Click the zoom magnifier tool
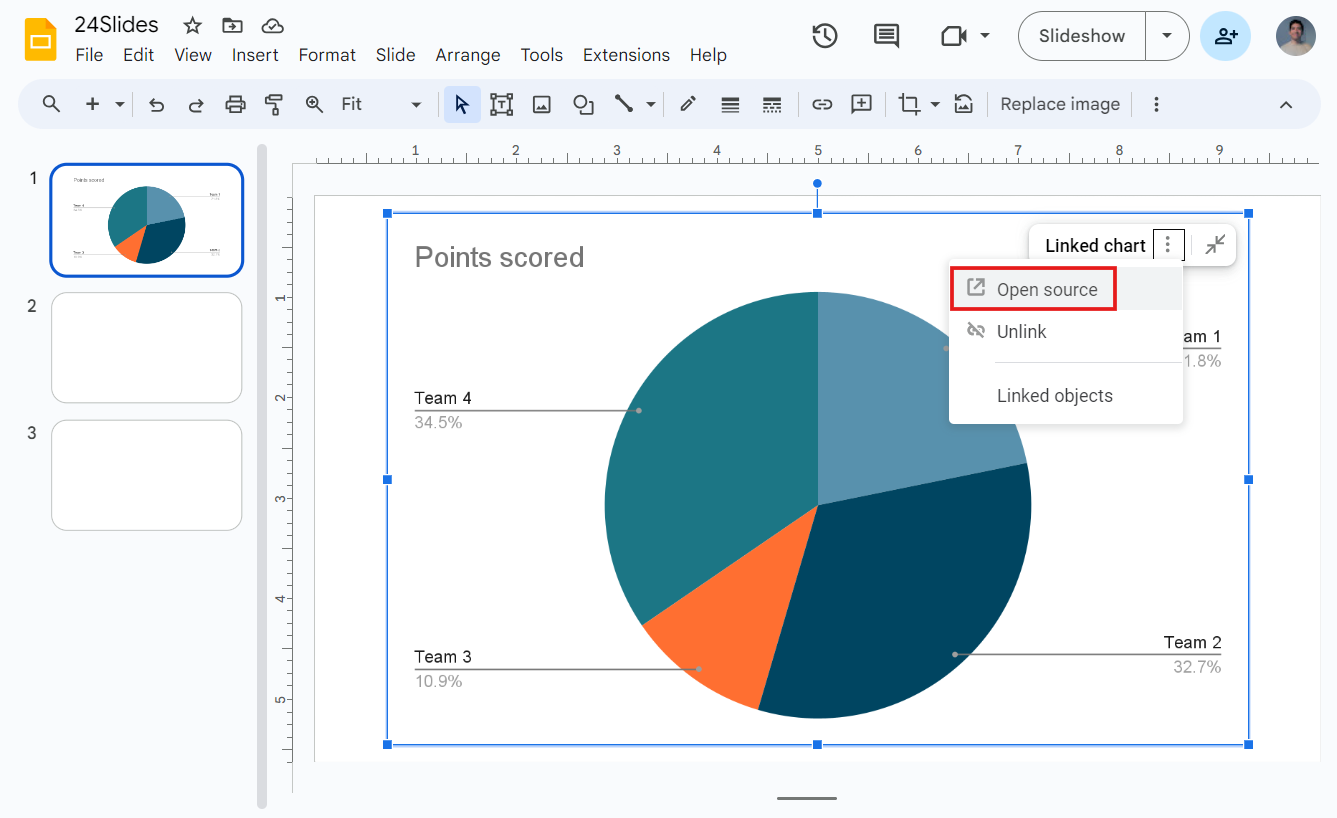The height and width of the screenshot is (818, 1337). [x=314, y=104]
